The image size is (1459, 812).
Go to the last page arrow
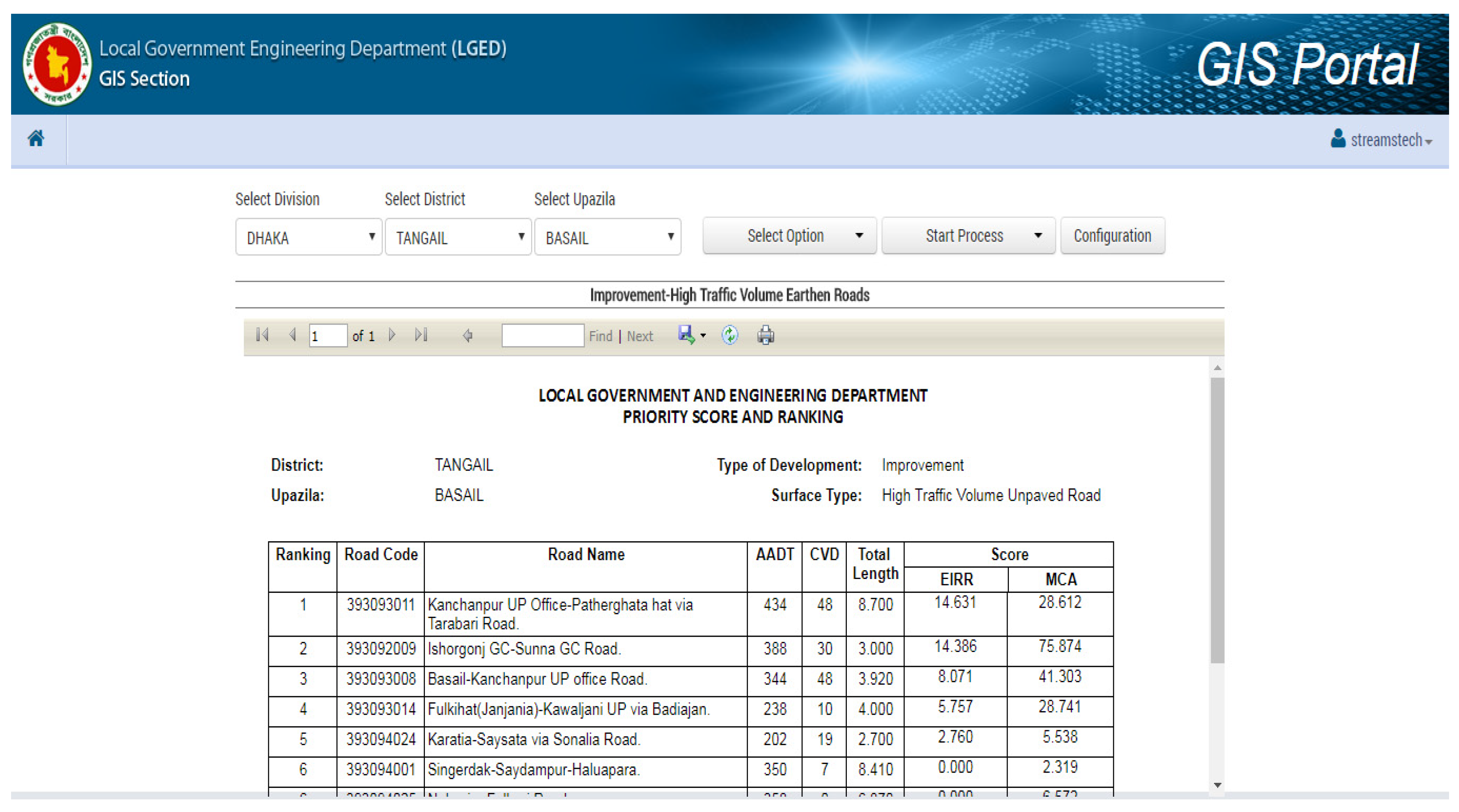pyautogui.click(x=421, y=335)
